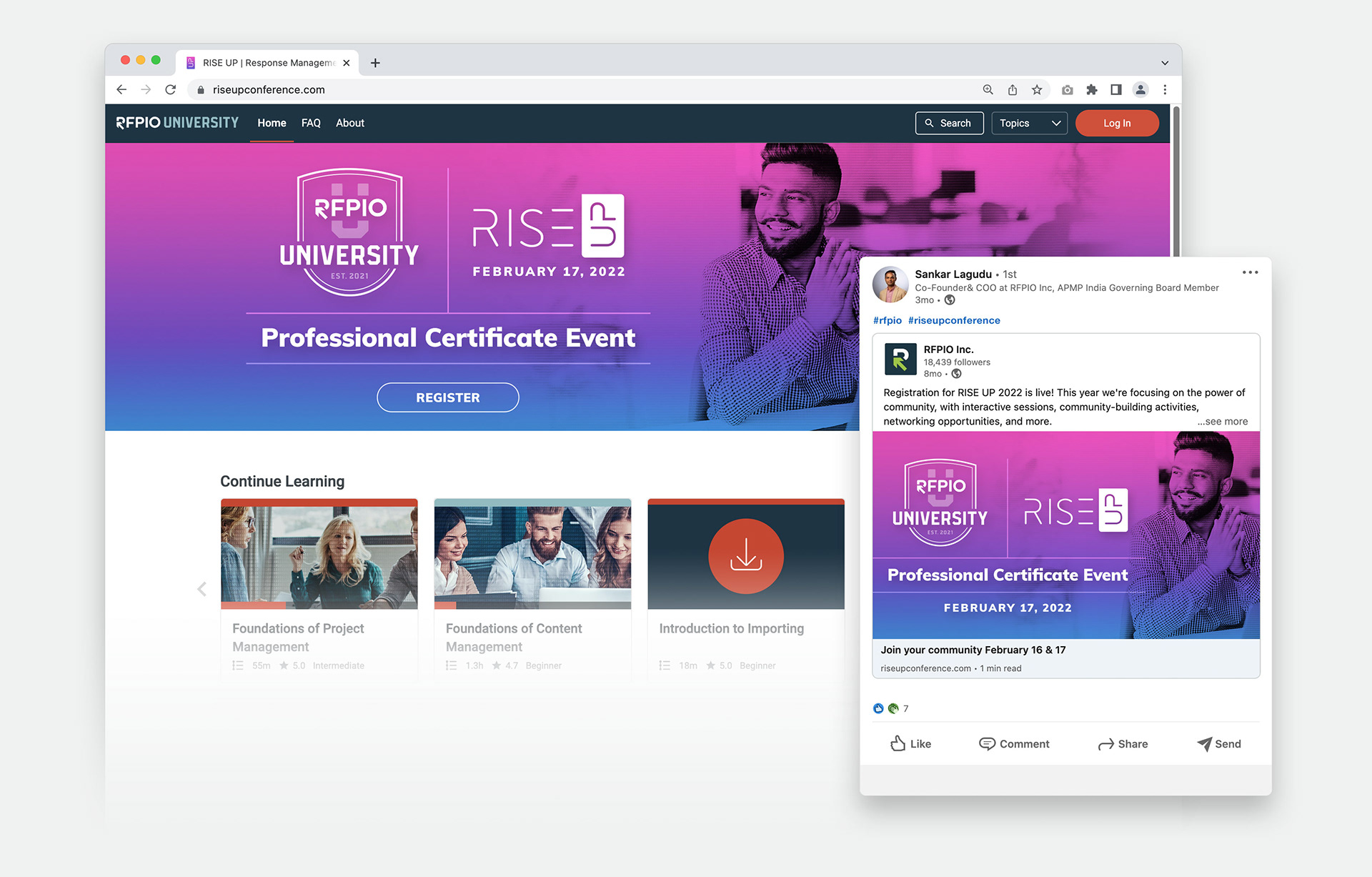The height and width of the screenshot is (877, 1372).
Task: Expand the tab search chevron in the tab strip
Action: point(1165,63)
